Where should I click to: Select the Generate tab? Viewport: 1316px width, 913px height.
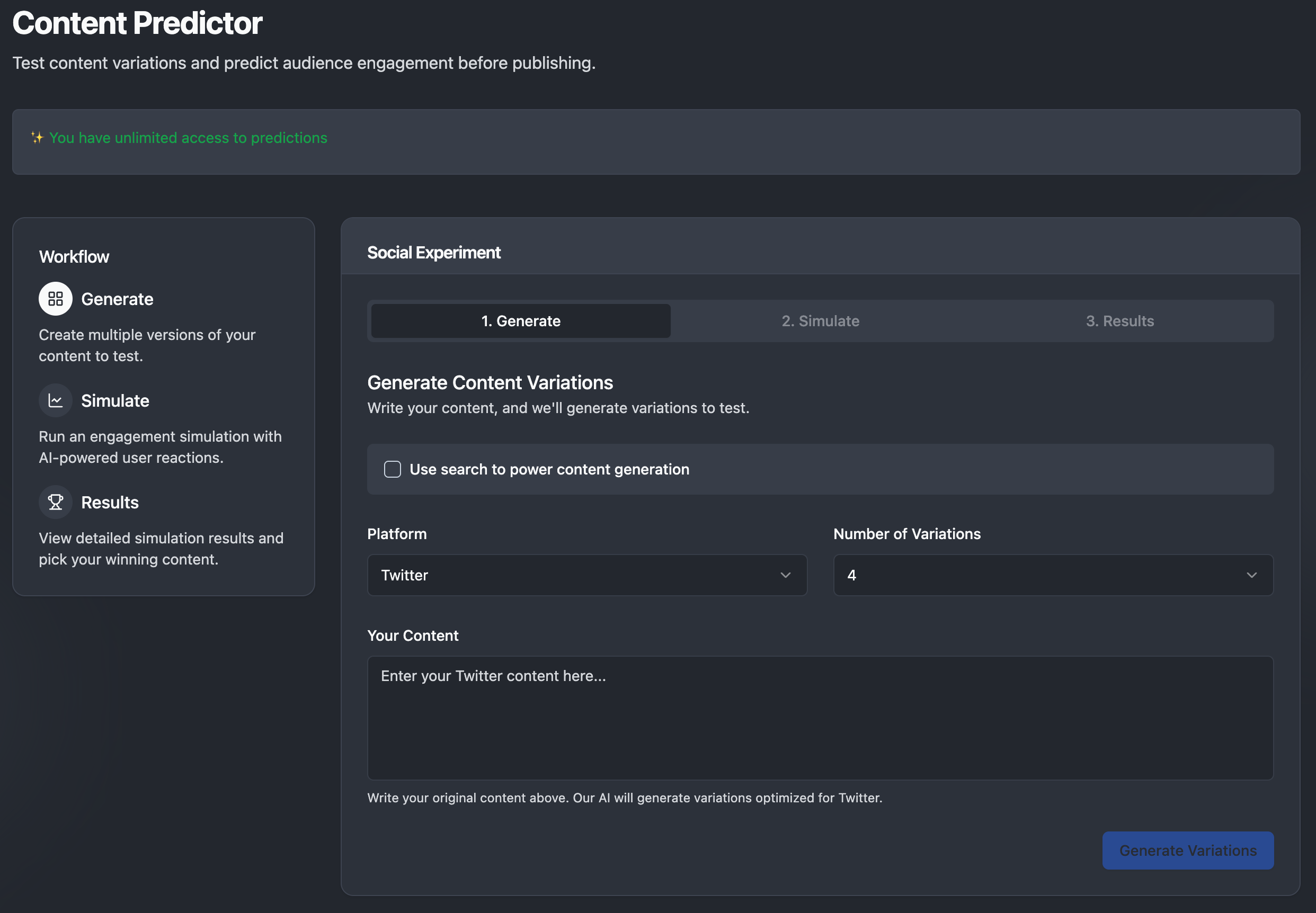pyautogui.click(x=520, y=321)
